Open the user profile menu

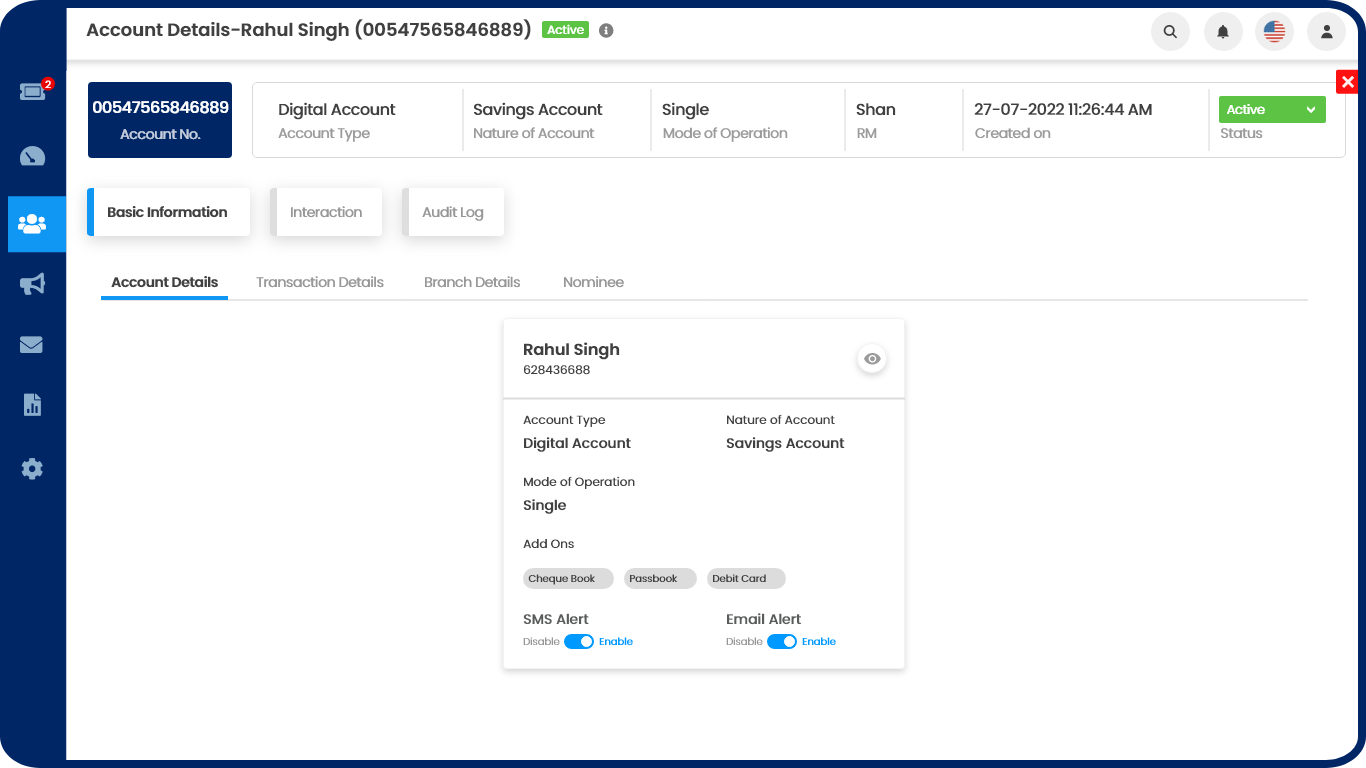click(1326, 32)
